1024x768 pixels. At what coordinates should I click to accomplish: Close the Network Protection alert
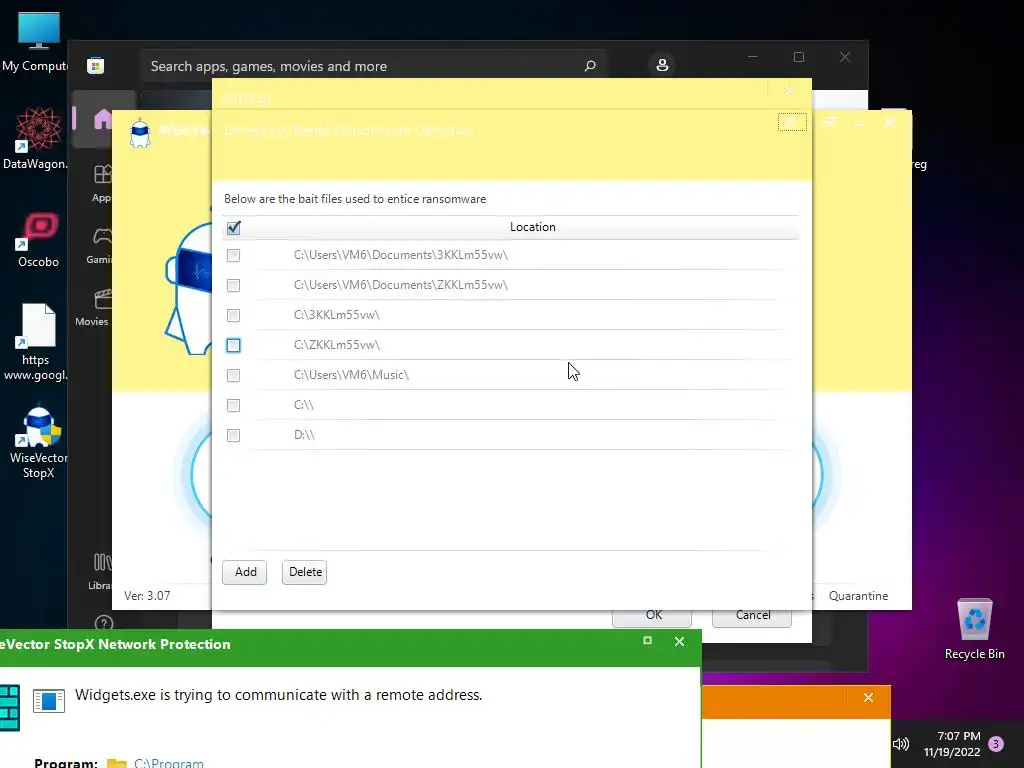click(679, 642)
